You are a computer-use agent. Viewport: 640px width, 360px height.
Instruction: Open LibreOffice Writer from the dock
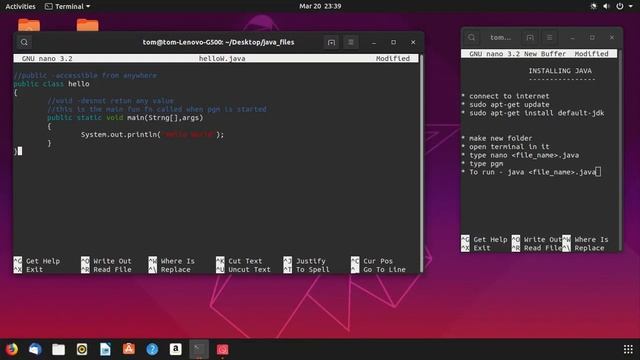105,349
